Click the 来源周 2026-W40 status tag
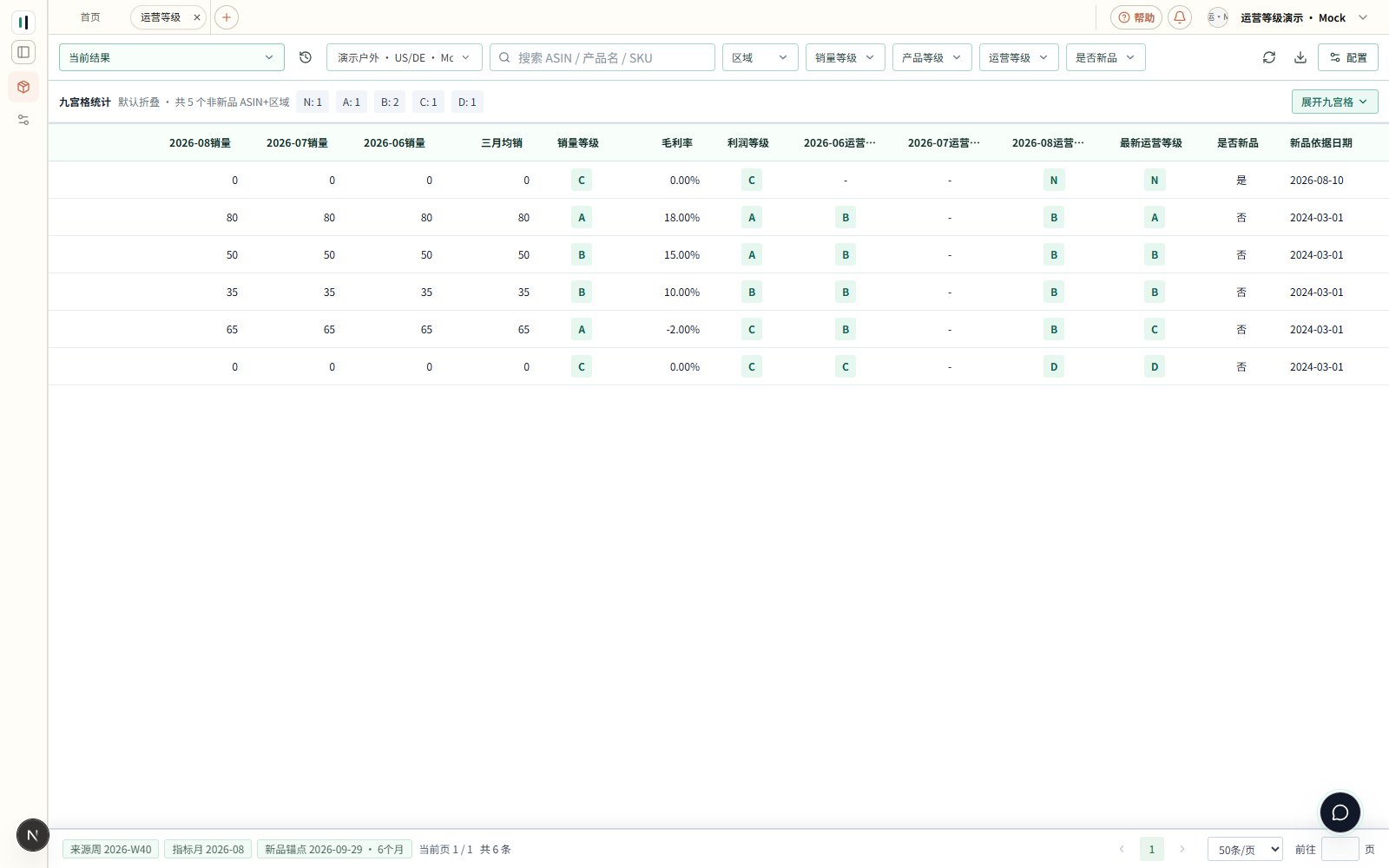Image resolution: width=1389 pixels, height=868 pixels. tap(111, 849)
